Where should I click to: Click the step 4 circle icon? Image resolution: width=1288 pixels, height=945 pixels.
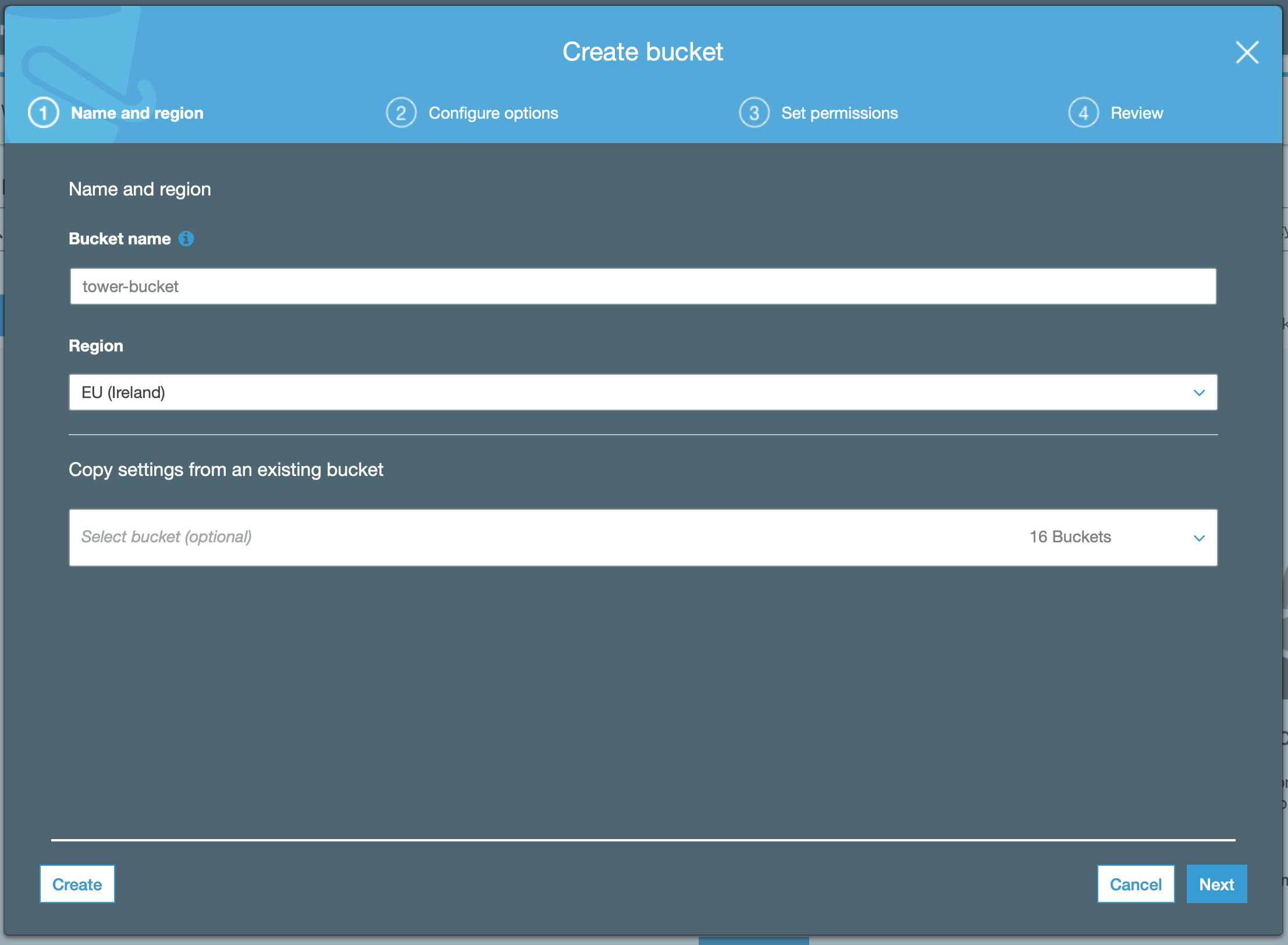pyautogui.click(x=1083, y=113)
